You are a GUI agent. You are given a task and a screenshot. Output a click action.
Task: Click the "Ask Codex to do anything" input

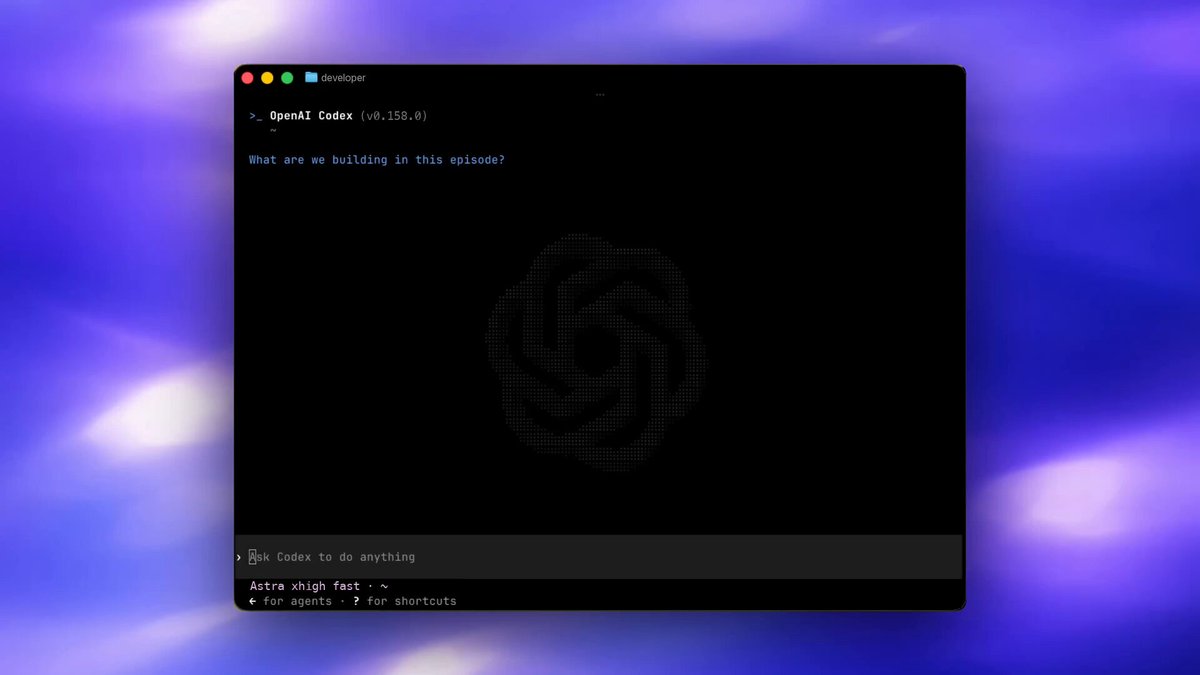(x=598, y=557)
